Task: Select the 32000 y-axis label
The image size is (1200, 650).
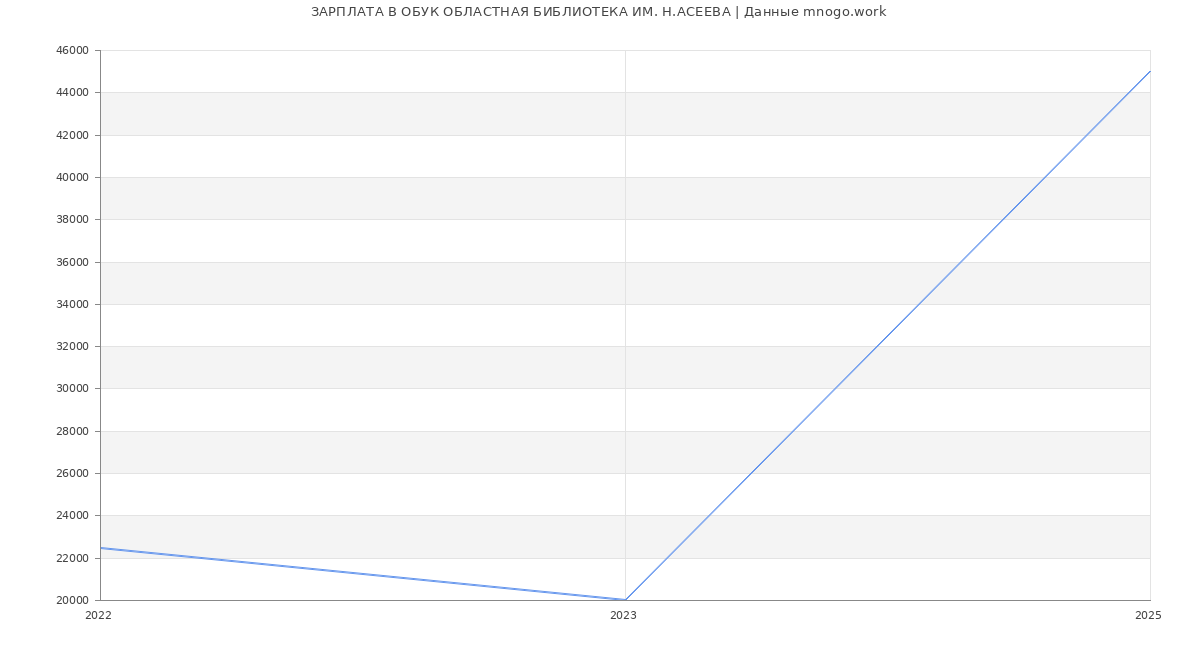Action: point(73,346)
